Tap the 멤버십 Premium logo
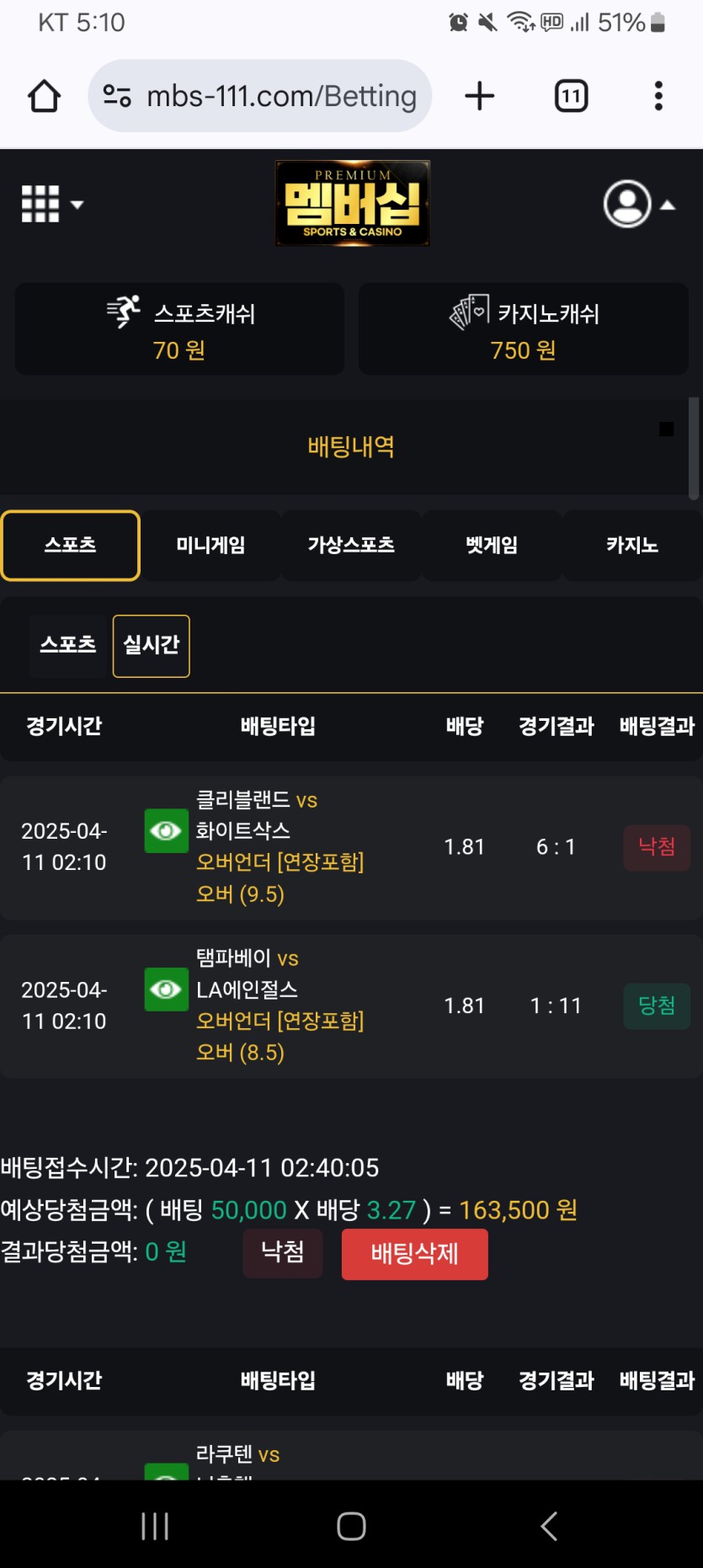Image resolution: width=703 pixels, height=1568 pixels. (353, 203)
